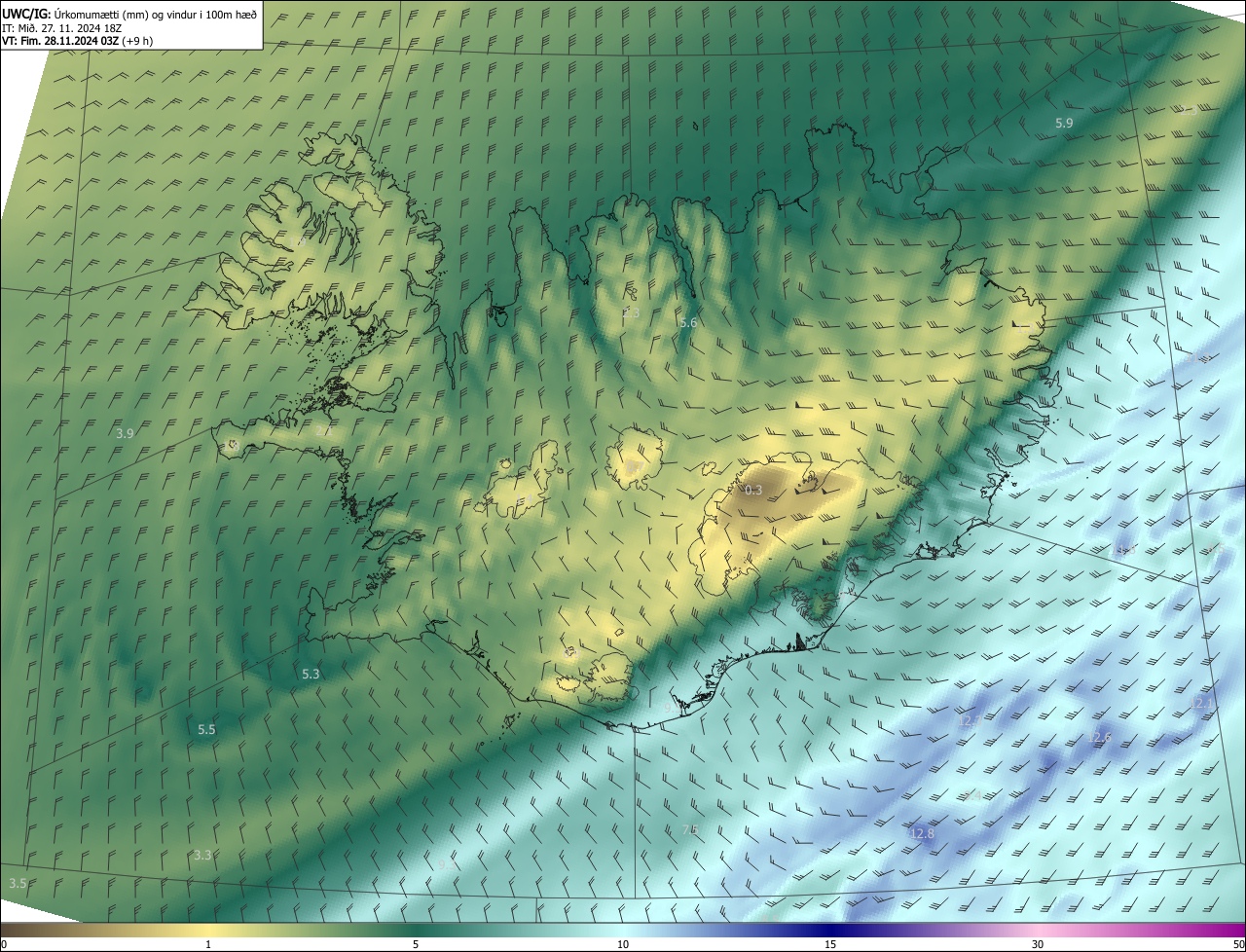
Task: Click the 0 tick on the color scale
Action: click(4, 944)
